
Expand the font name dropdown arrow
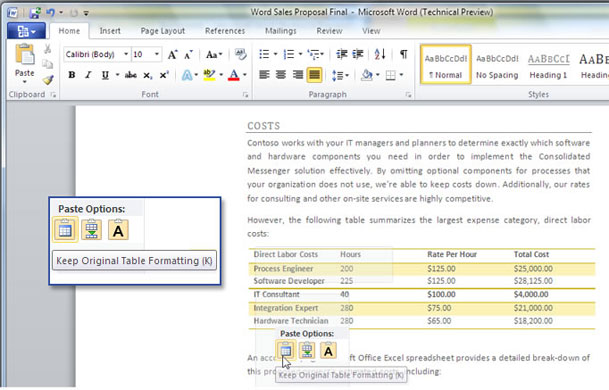point(126,54)
